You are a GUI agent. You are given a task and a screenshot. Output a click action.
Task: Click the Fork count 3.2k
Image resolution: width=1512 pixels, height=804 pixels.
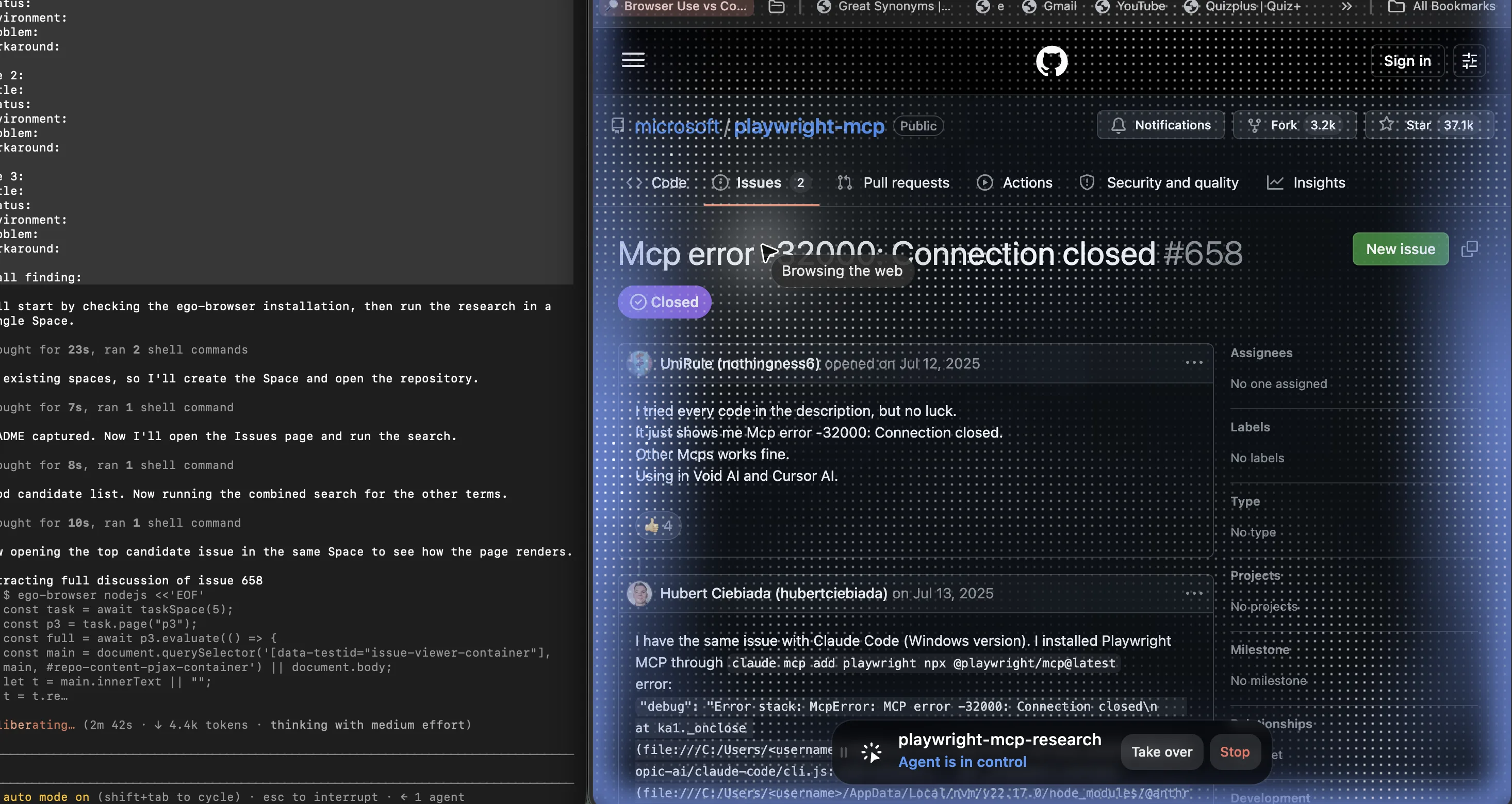1323,125
